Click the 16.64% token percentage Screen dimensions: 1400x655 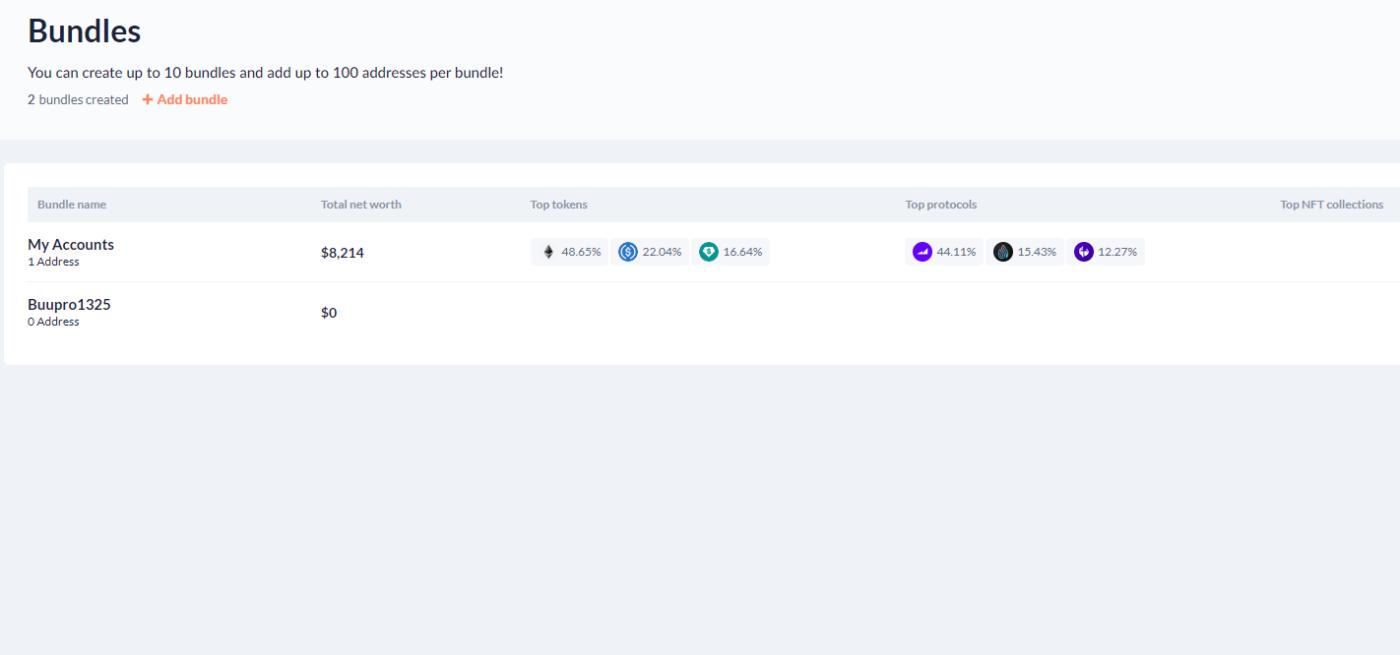(743, 252)
